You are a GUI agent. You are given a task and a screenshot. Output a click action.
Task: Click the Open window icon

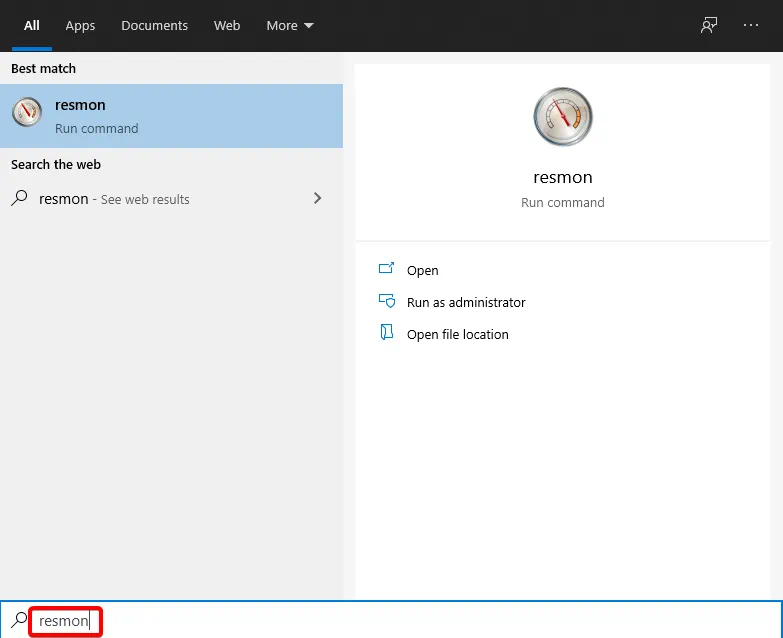(x=386, y=269)
